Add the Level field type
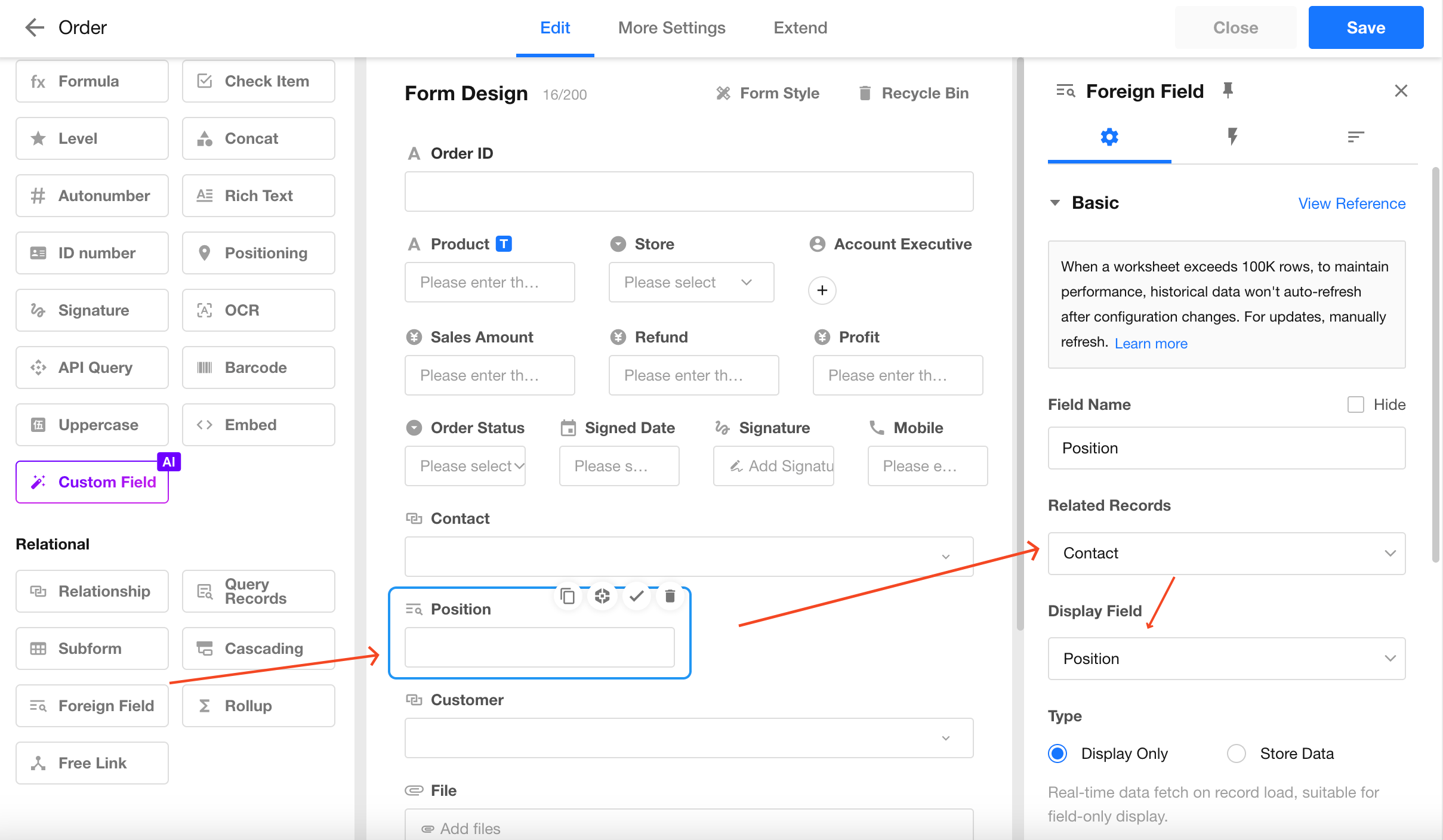Viewport: 1443px width, 840px height. [x=92, y=138]
